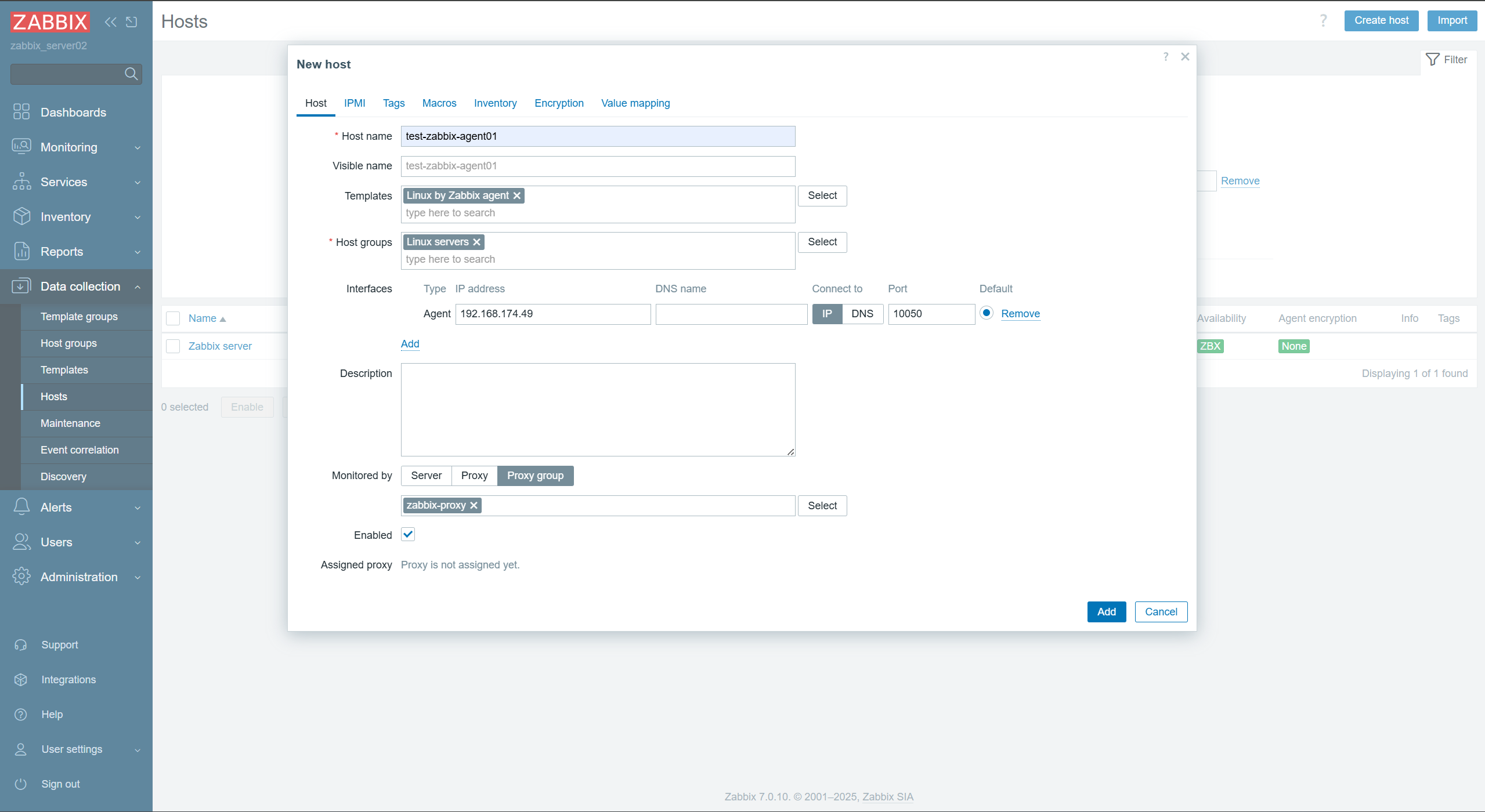Tick the Zabbix server row checkbox
This screenshot has width=1485, height=812.
(173, 346)
